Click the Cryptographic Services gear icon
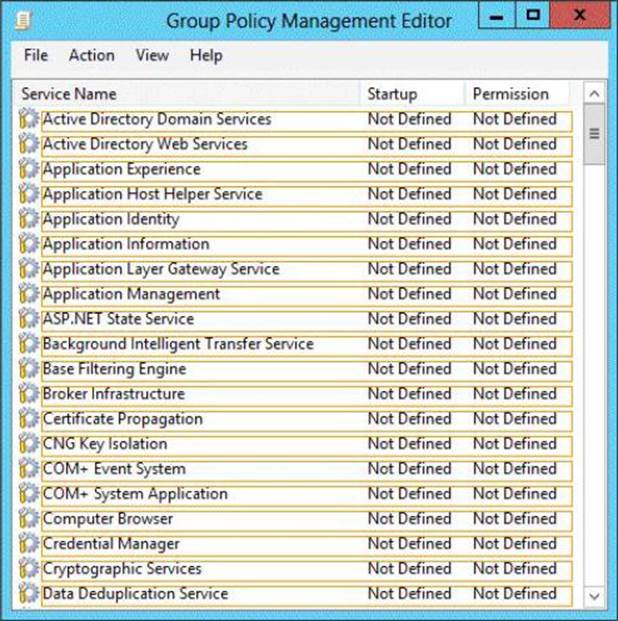618x621 pixels. pos(29,570)
